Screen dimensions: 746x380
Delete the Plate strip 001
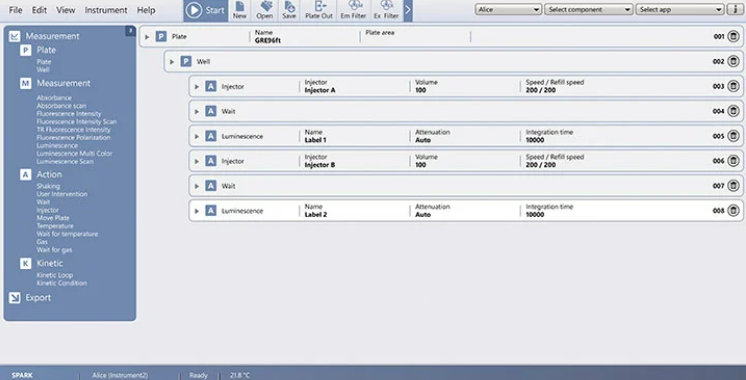[x=733, y=36]
